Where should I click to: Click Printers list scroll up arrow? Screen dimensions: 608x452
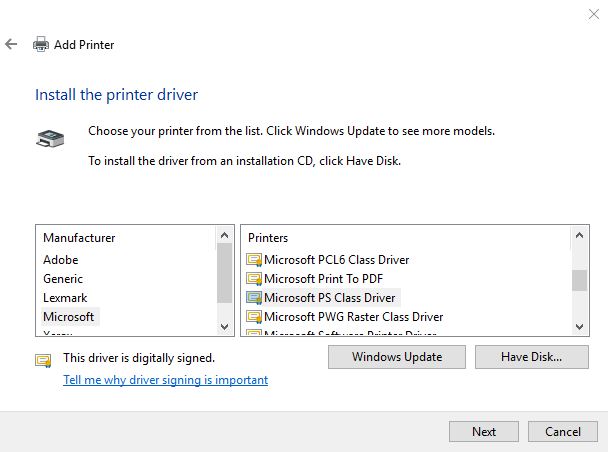pyautogui.click(x=579, y=235)
